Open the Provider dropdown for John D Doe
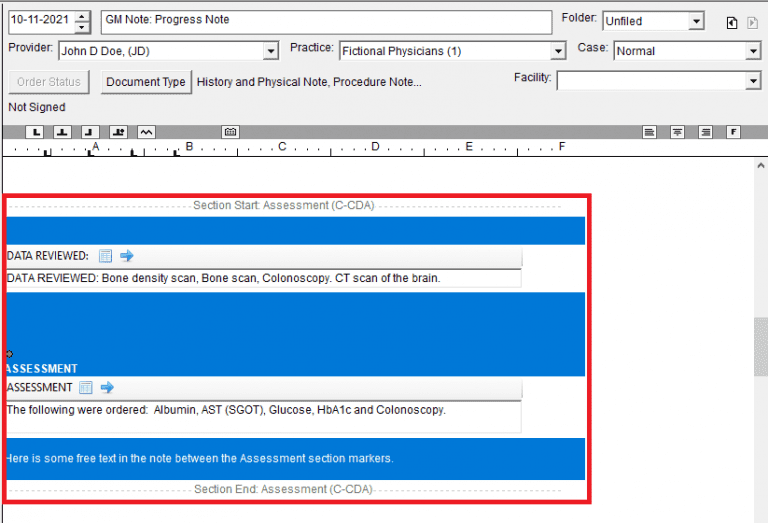 point(270,51)
